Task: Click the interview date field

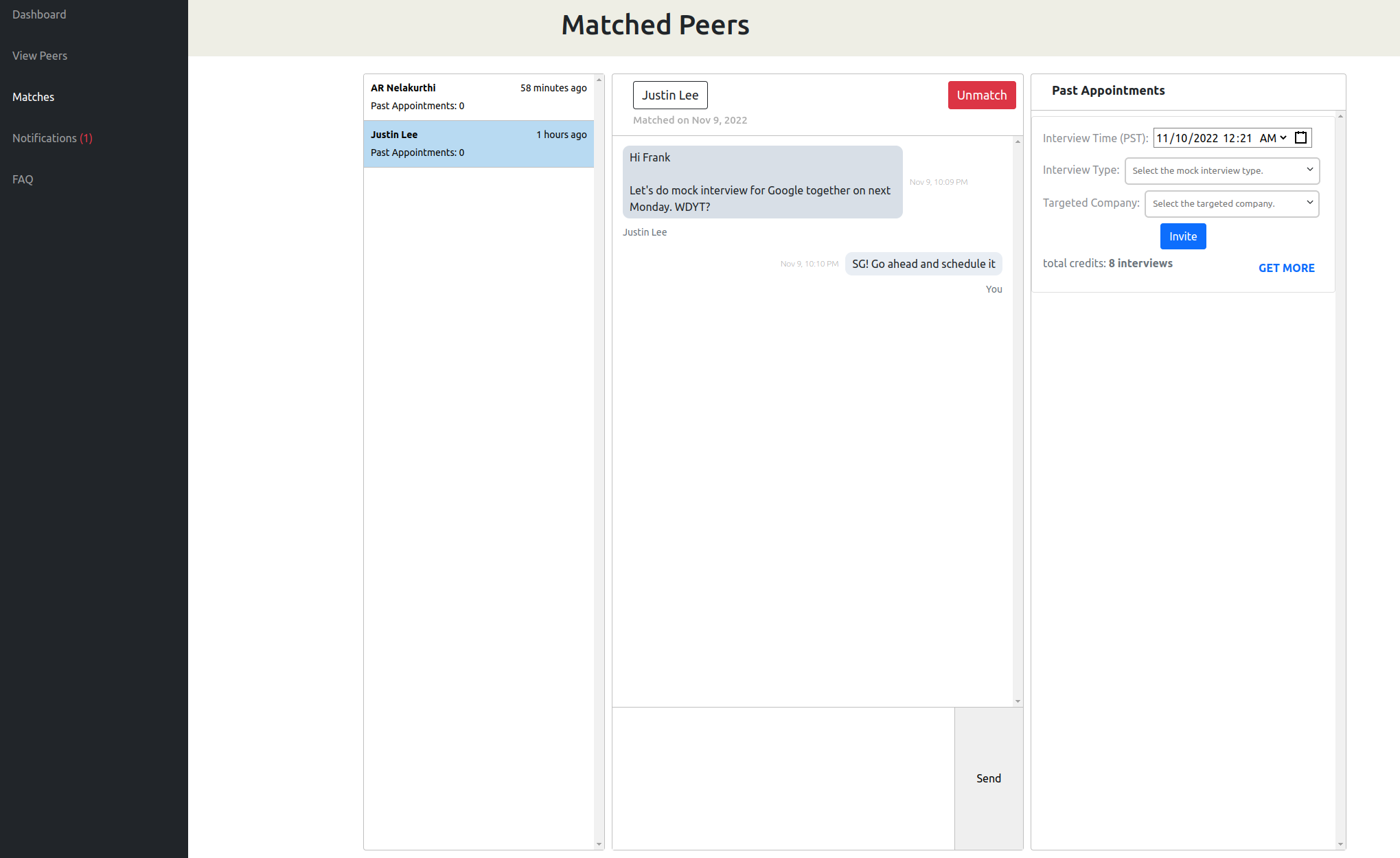Action: pos(1186,138)
